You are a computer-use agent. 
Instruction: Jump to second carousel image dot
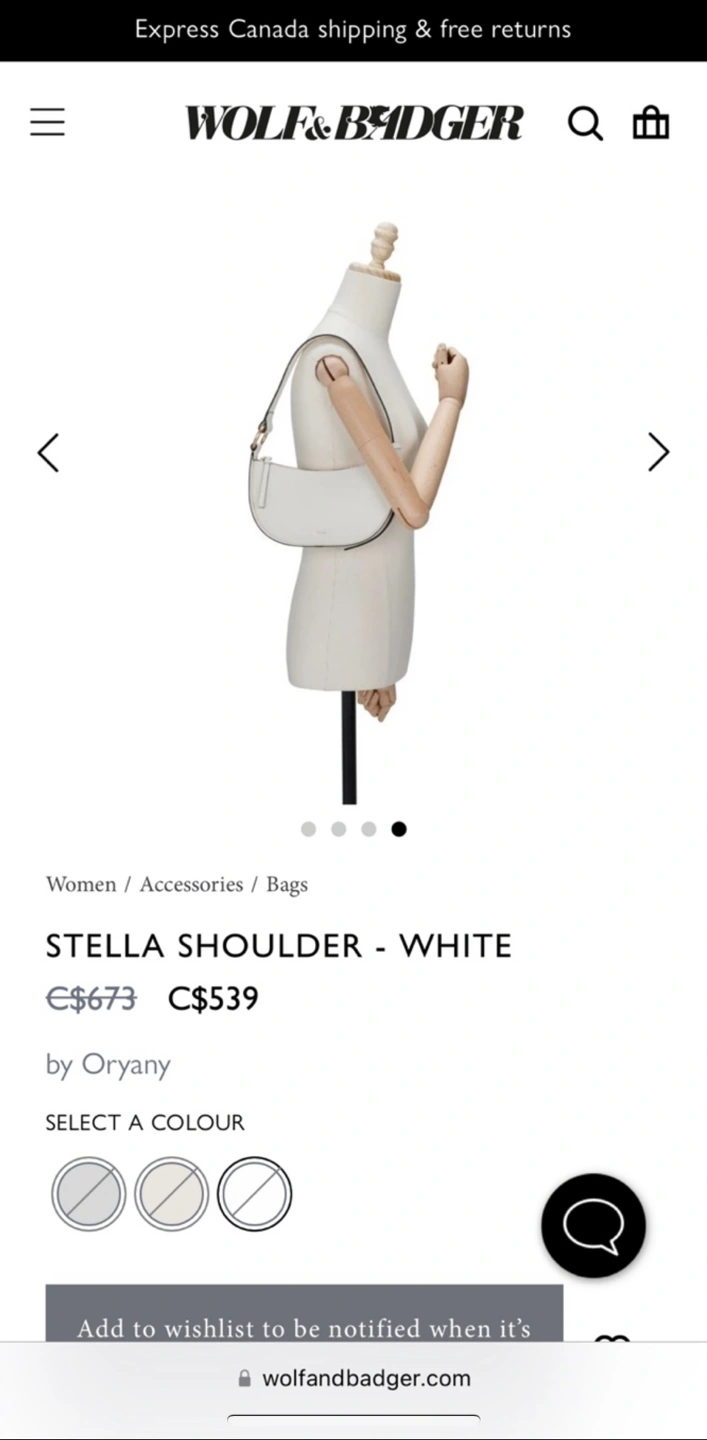[x=338, y=829]
